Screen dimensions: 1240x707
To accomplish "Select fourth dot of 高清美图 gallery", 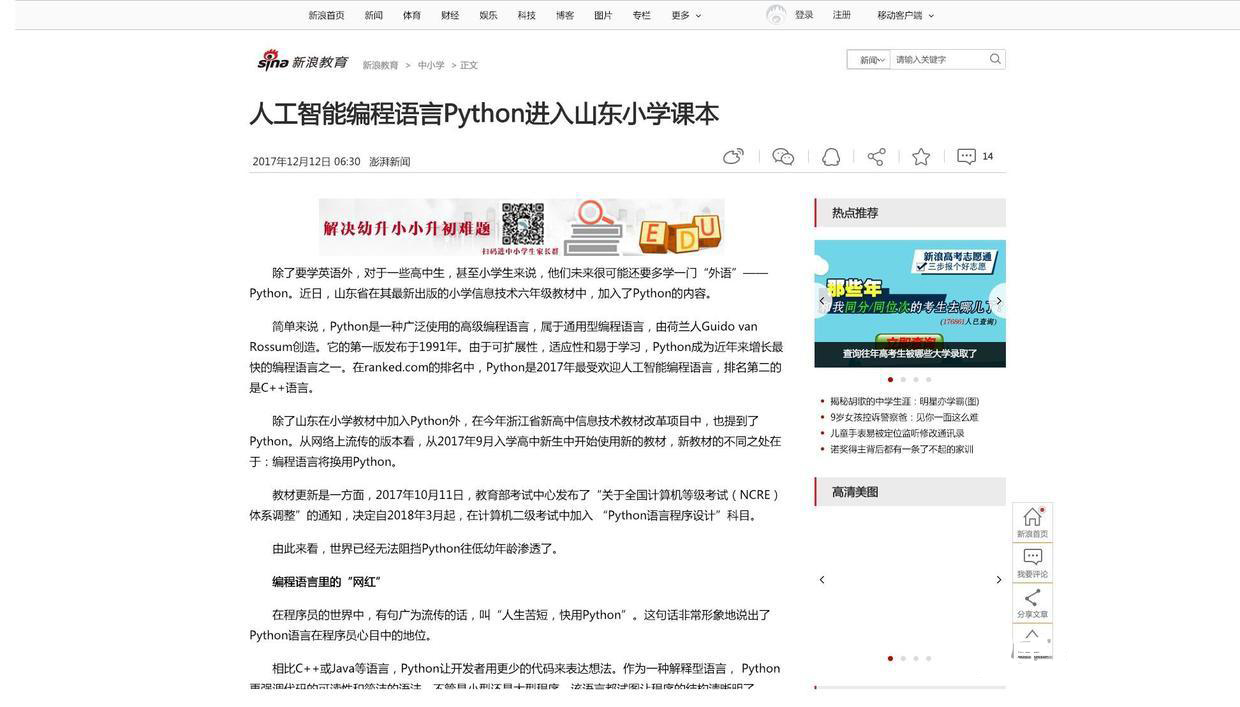I will pos(928,658).
